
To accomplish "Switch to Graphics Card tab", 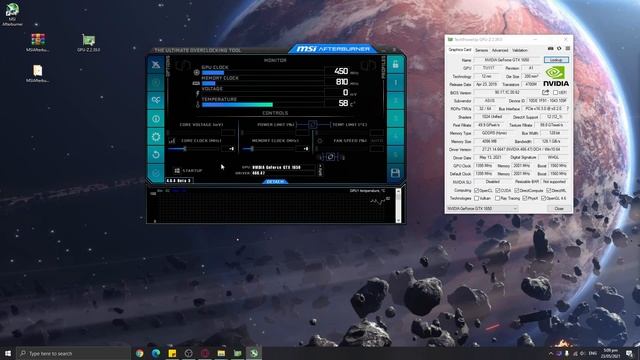I will pyautogui.click(x=460, y=50).
